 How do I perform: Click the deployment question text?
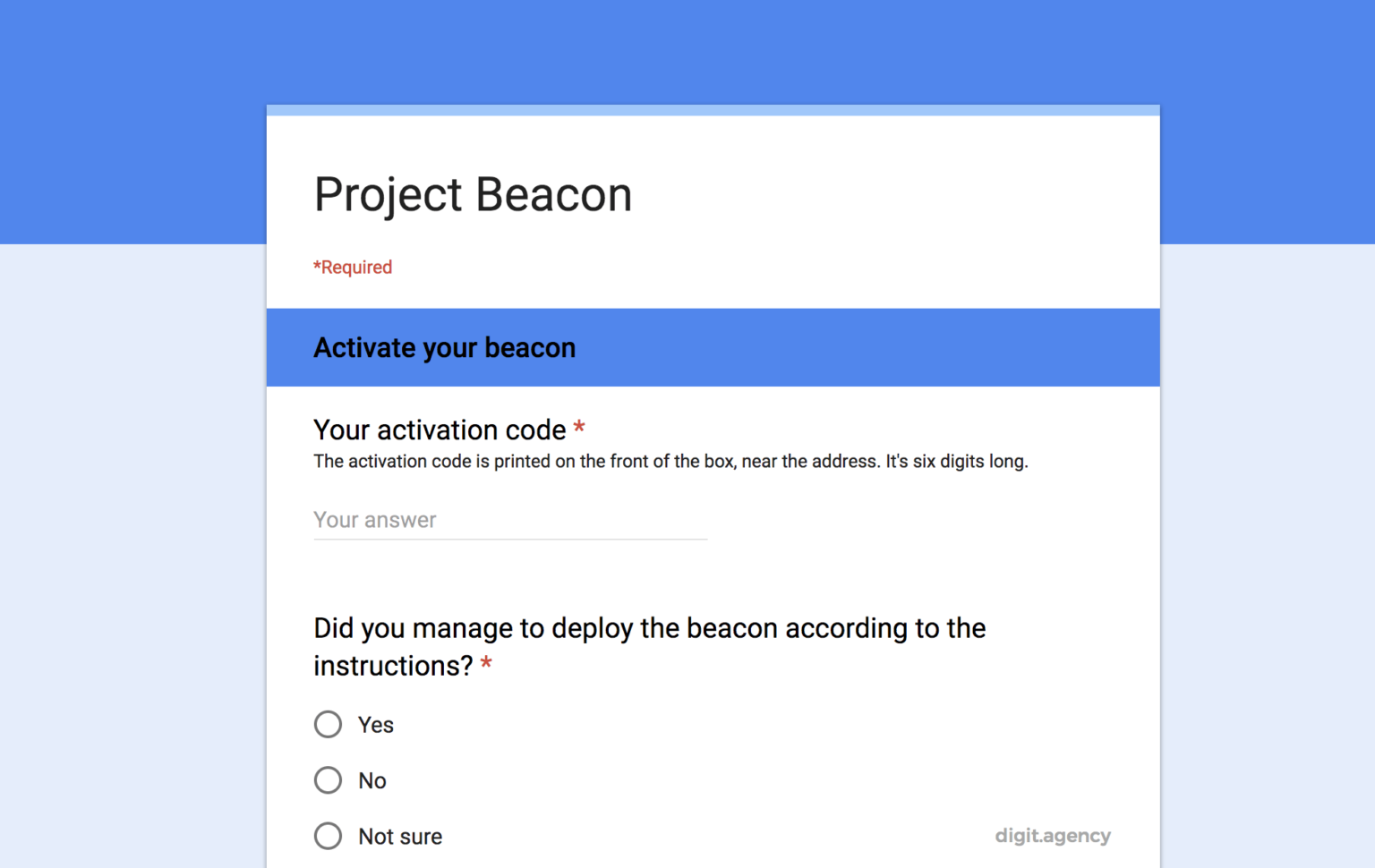tap(649, 628)
